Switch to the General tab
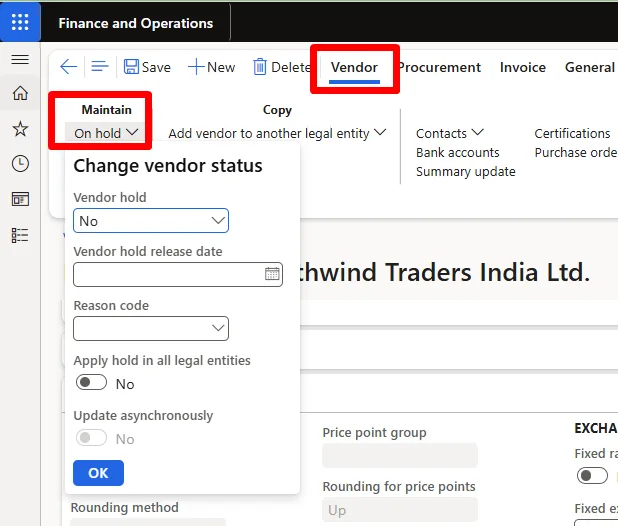This screenshot has height=526, width=618. pos(590,67)
